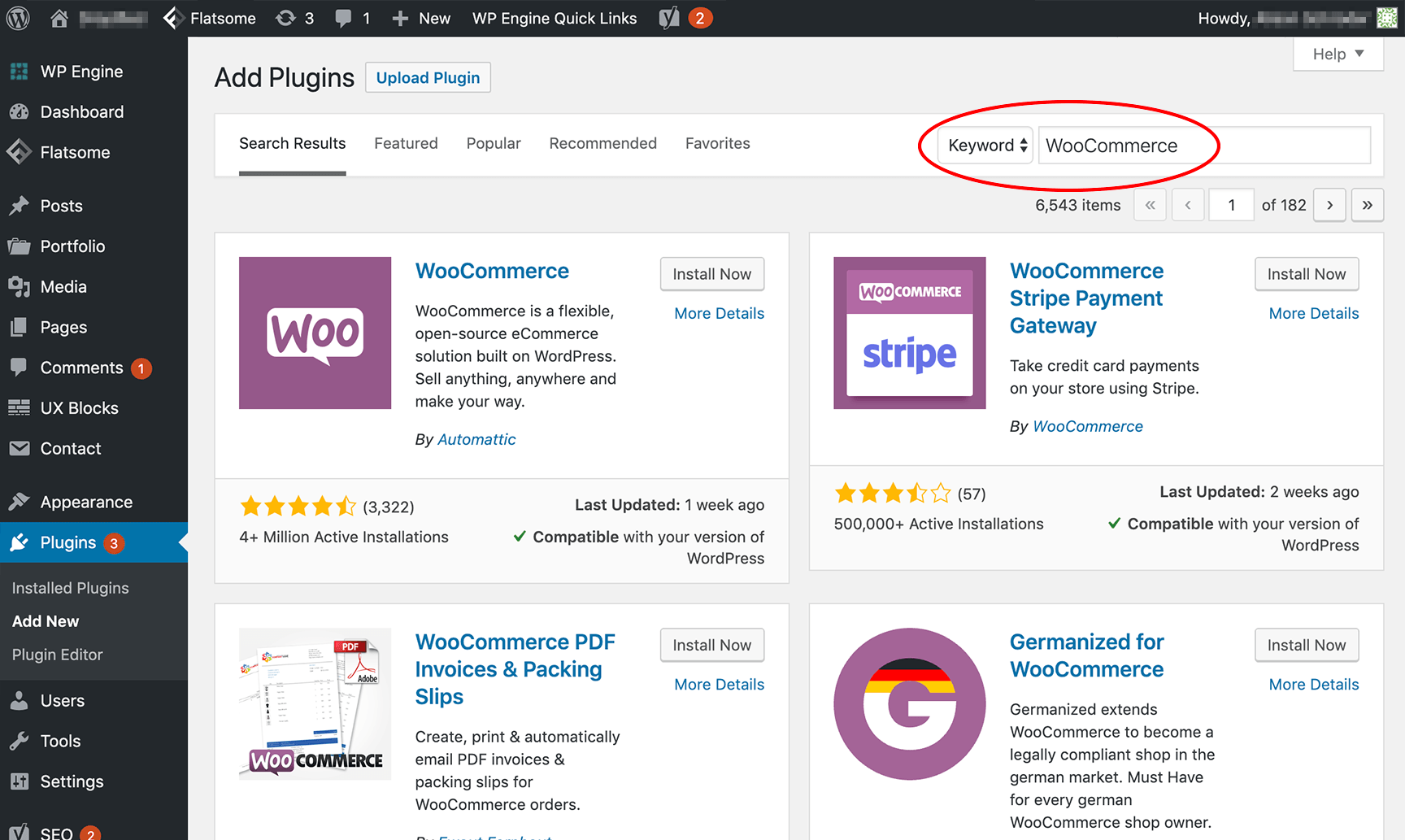Click the "6,543 items" result count

[1077, 206]
